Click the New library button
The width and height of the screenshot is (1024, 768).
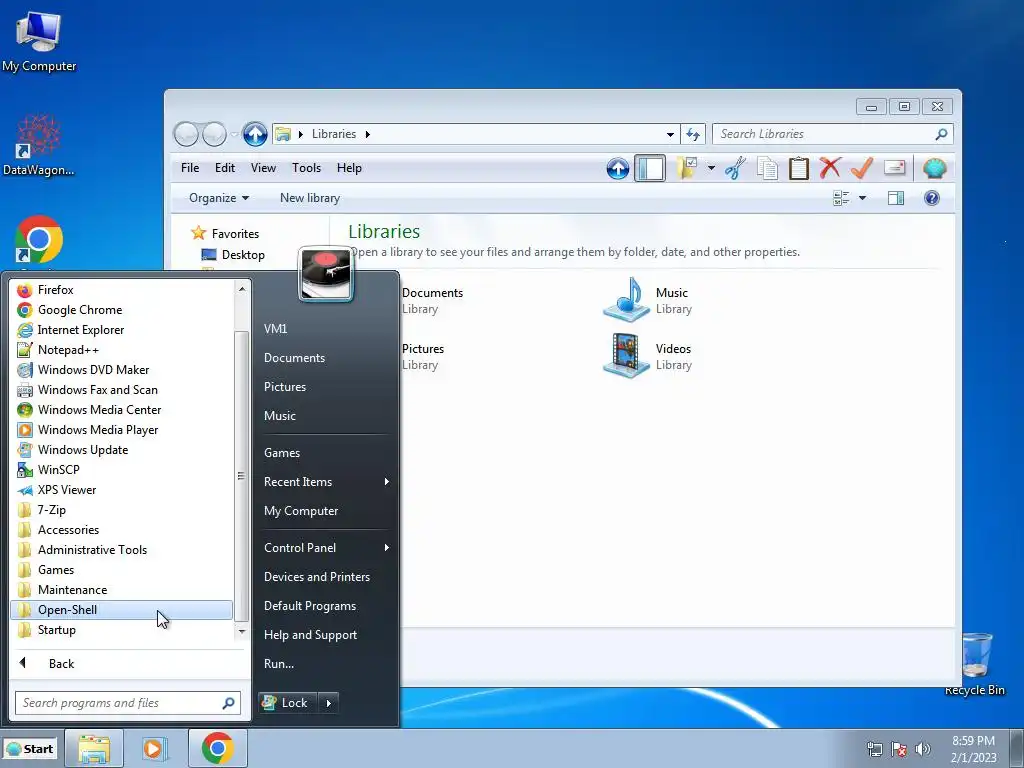click(x=310, y=198)
